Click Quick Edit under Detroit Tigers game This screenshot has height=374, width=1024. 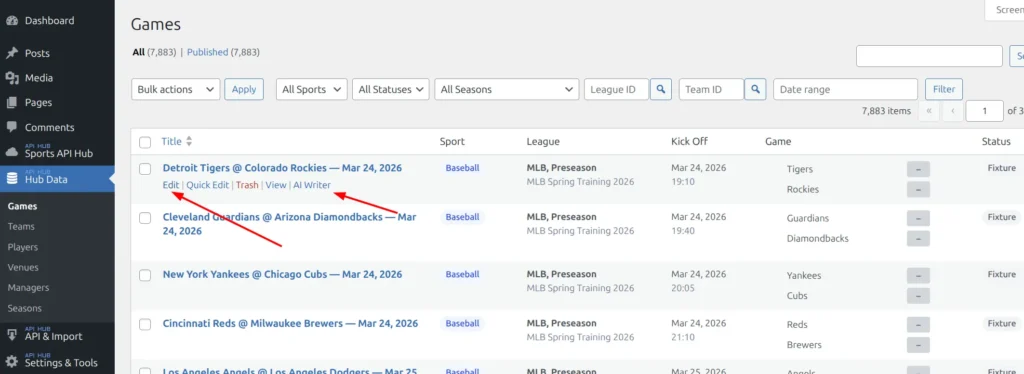point(208,185)
